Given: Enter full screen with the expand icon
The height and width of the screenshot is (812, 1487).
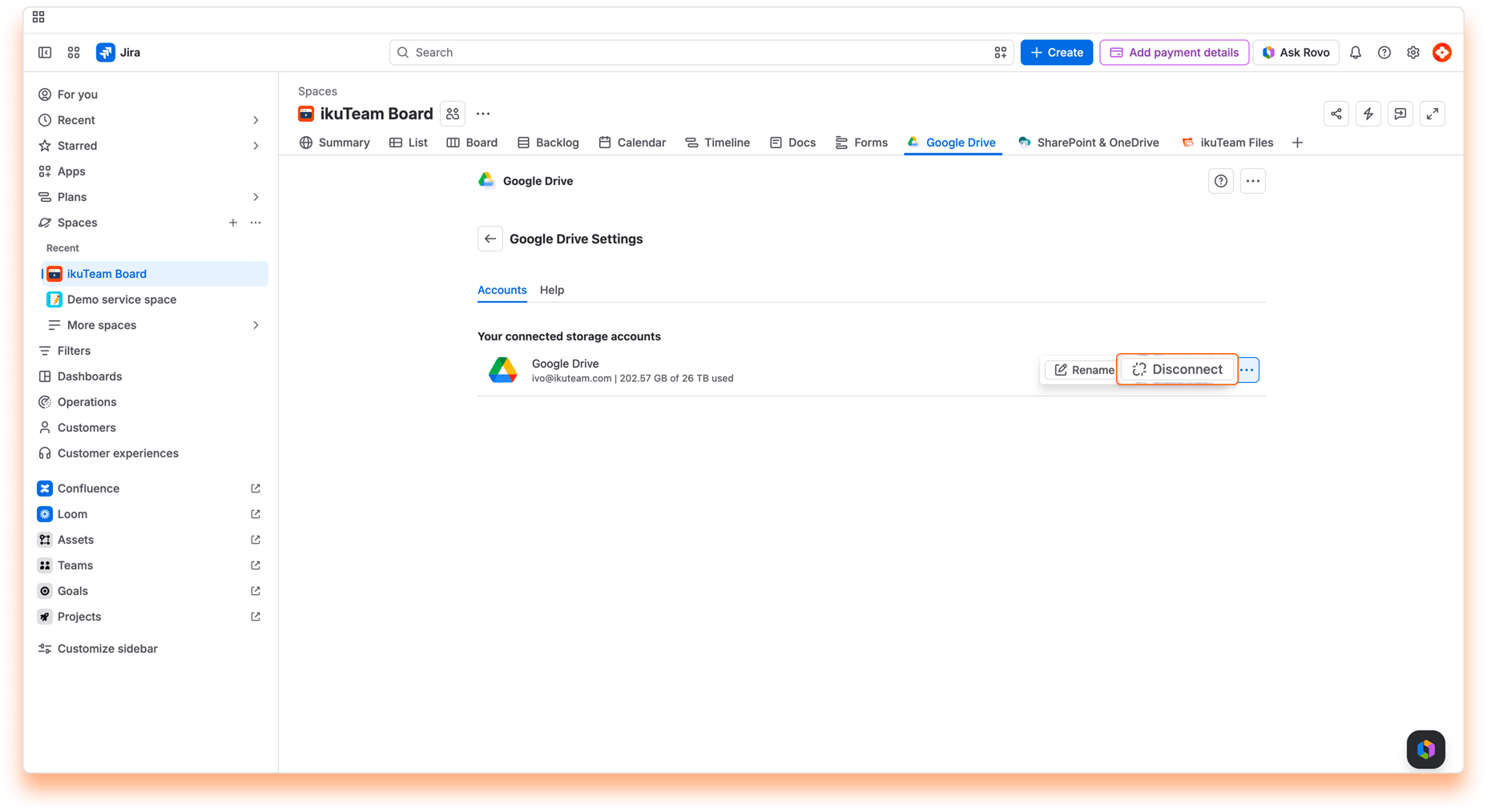Looking at the screenshot, I should click(x=1433, y=114).
